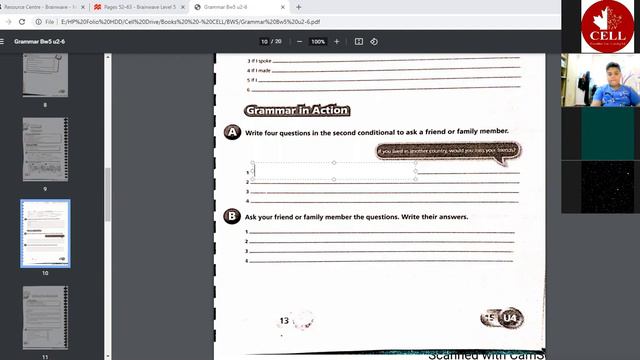Click the circled B exercise marker

[232, 216]
